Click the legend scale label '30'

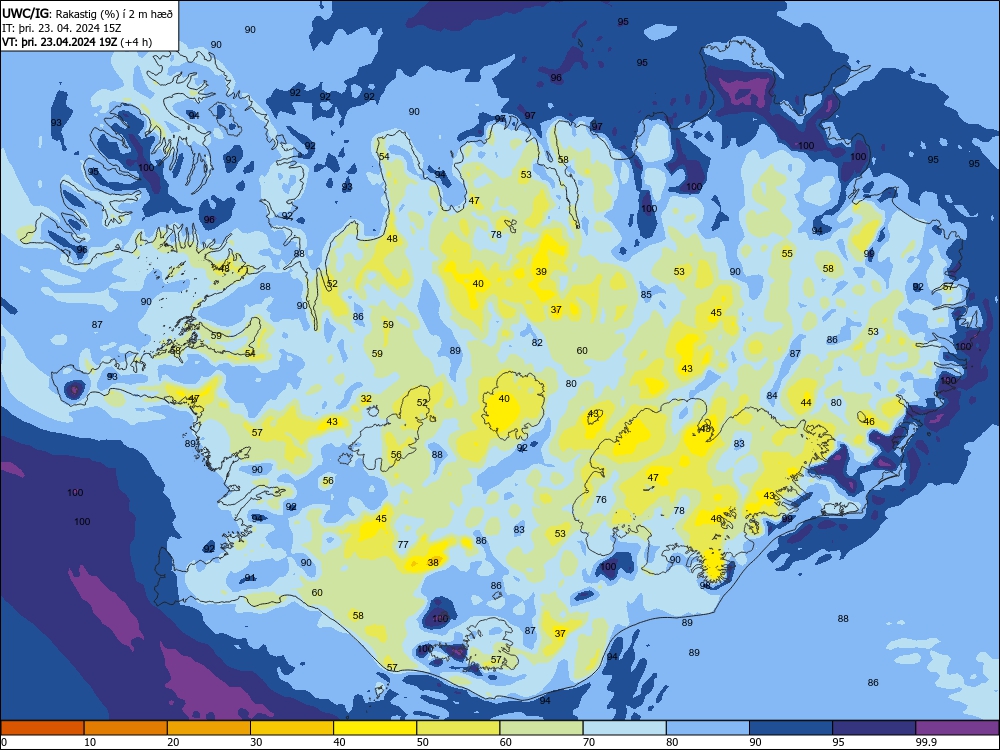[256, 742]
